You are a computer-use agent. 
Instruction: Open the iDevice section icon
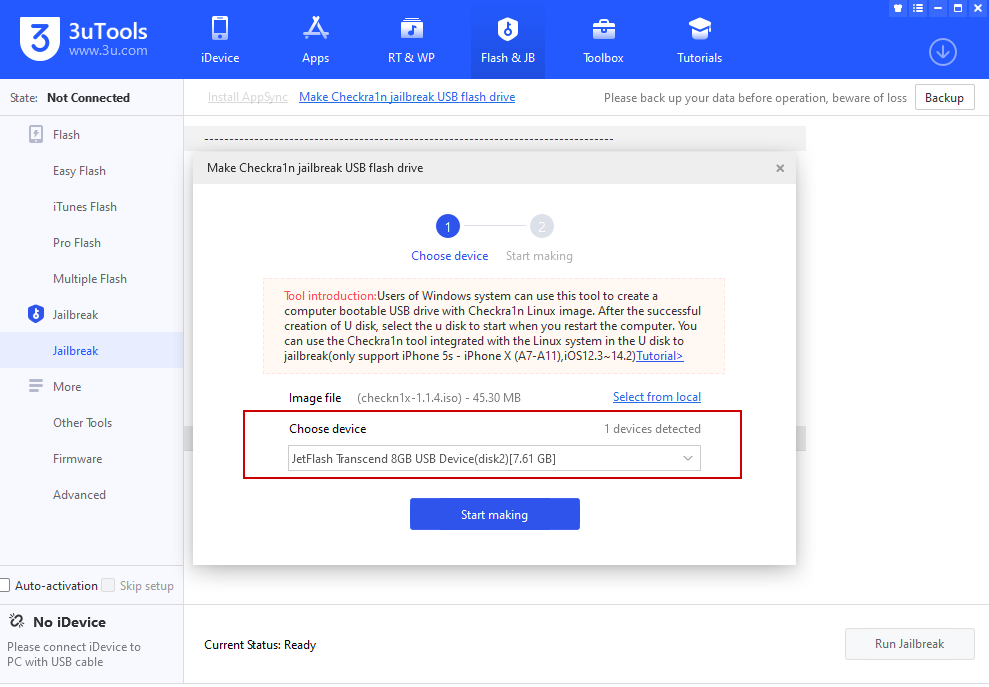[219, 29]
